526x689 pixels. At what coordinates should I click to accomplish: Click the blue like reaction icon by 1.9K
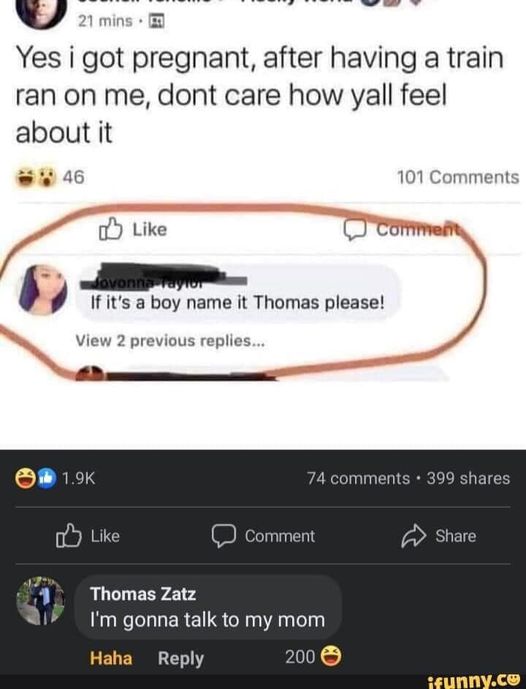46,479
